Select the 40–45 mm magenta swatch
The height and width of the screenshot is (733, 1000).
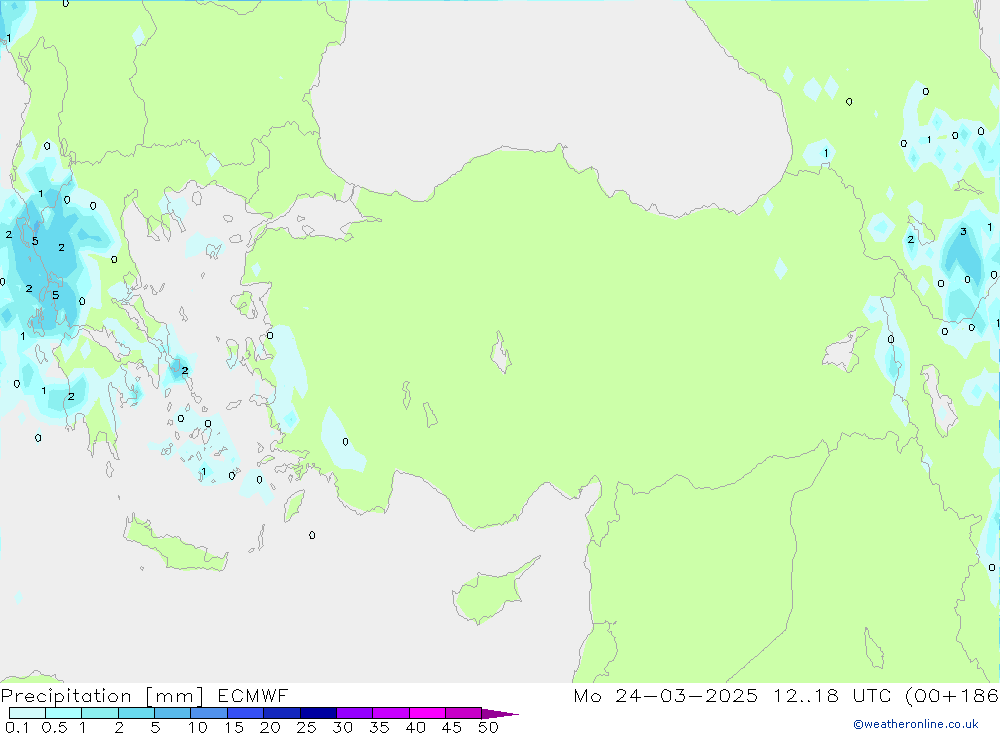tap(427, 713)
